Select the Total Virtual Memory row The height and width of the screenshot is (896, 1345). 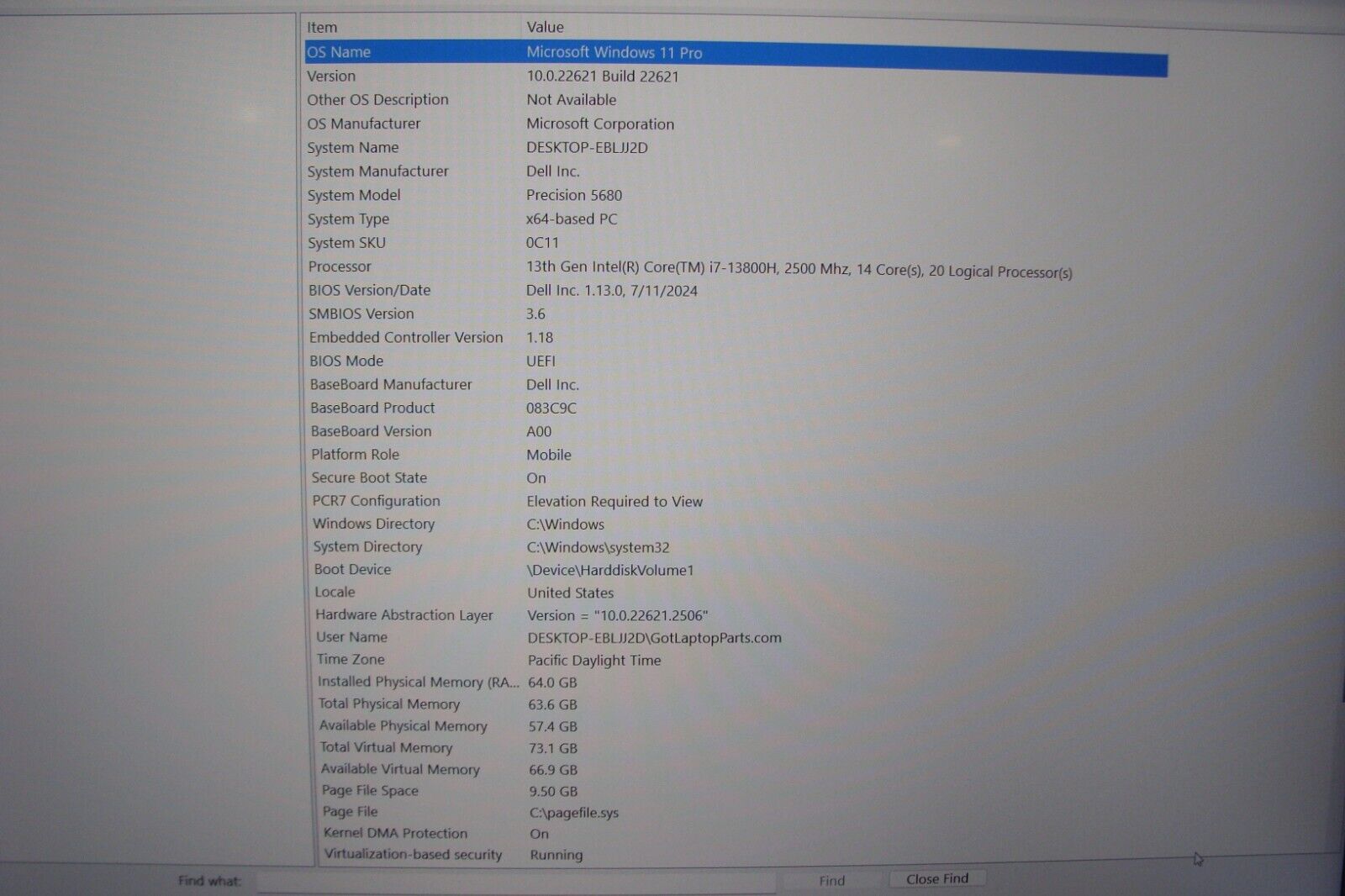tap(736, 748)
